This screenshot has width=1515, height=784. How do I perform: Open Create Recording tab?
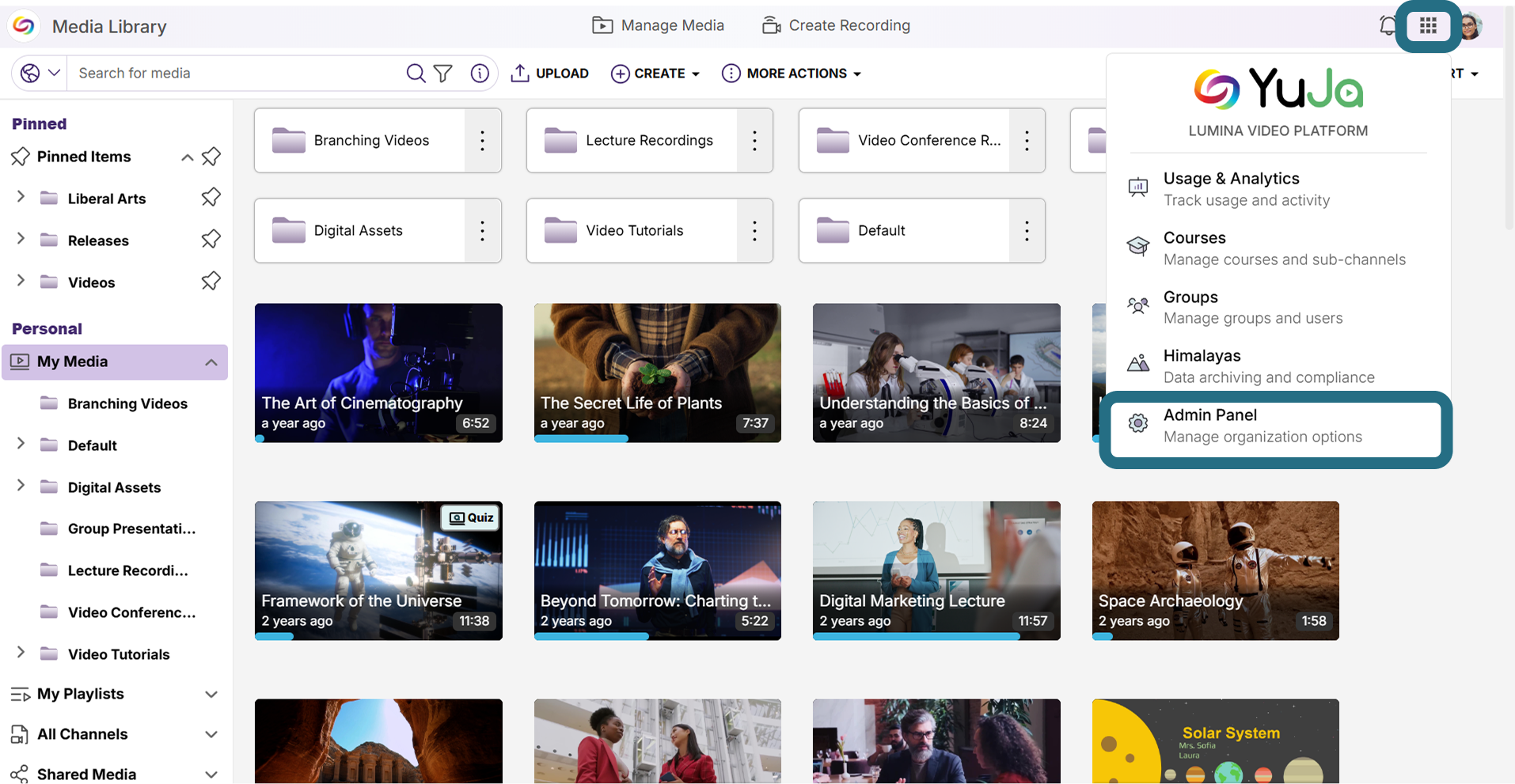click(x=836, y=25)
